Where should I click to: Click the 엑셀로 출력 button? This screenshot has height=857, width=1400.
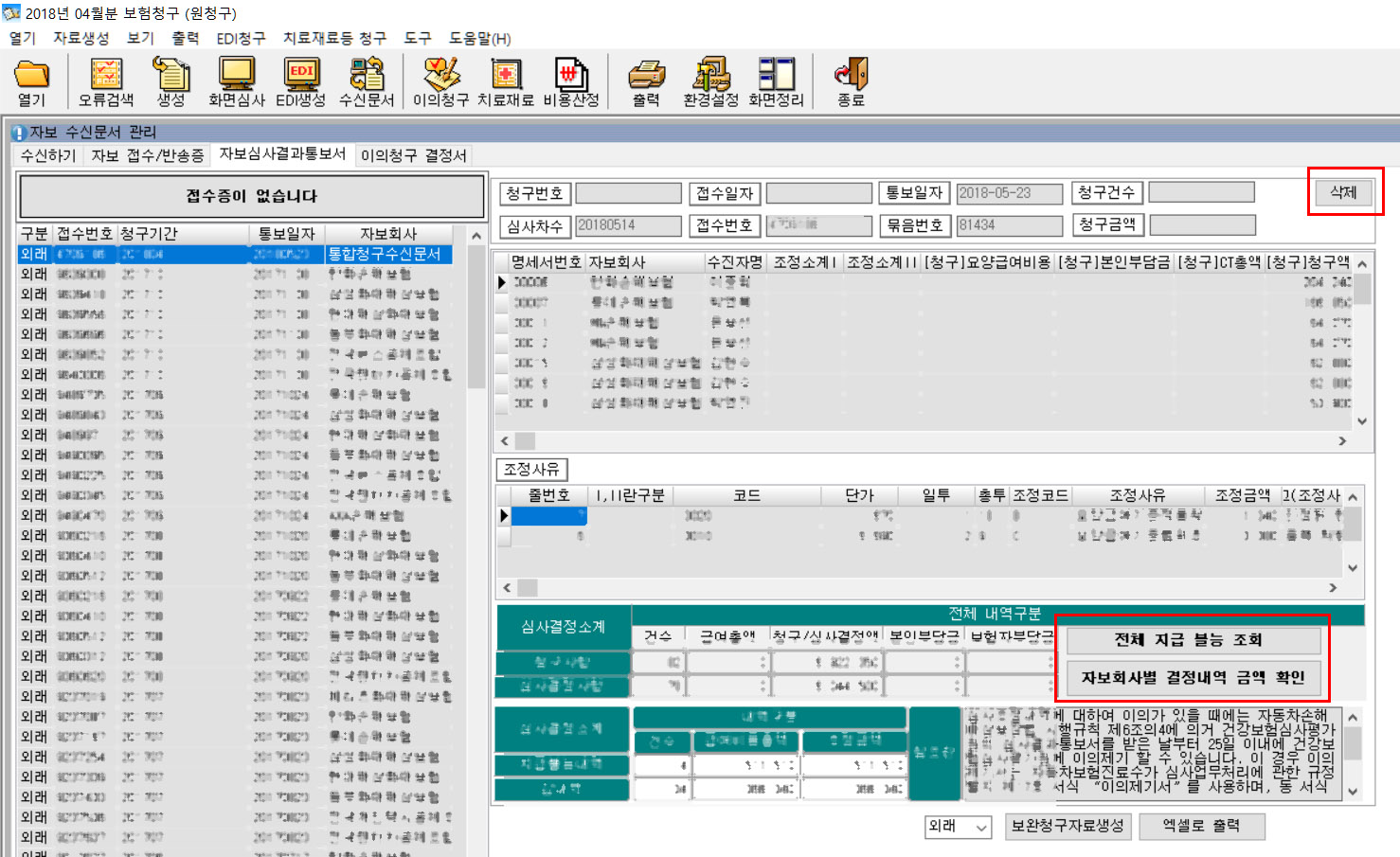(1201, 826)
